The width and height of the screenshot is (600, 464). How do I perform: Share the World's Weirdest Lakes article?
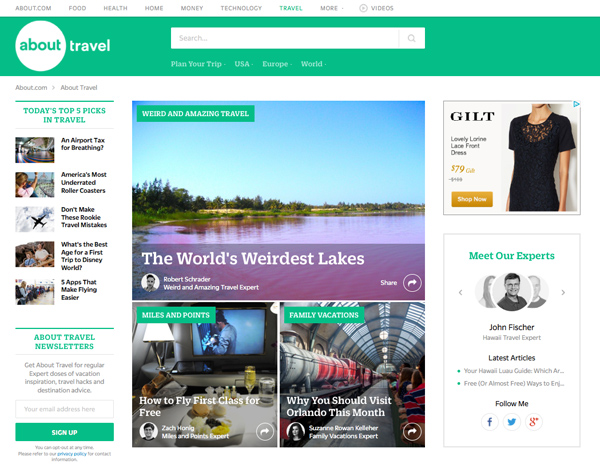(412, 283)
